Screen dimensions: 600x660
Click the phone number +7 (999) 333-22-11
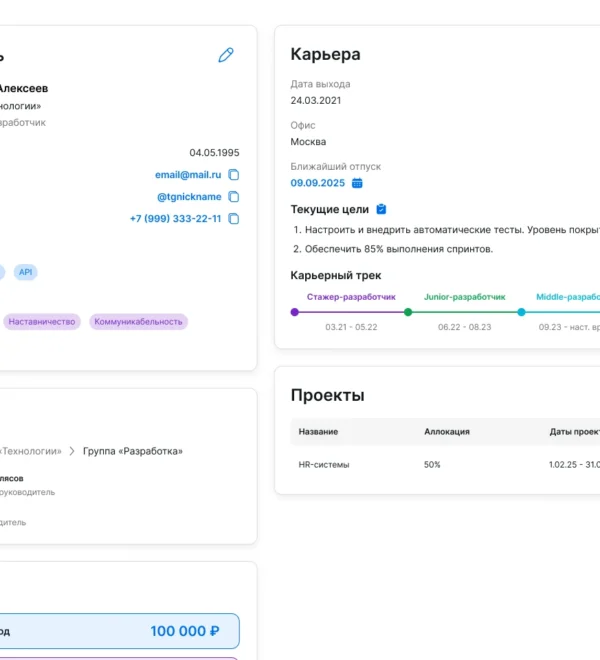click(x=175, y=218)
